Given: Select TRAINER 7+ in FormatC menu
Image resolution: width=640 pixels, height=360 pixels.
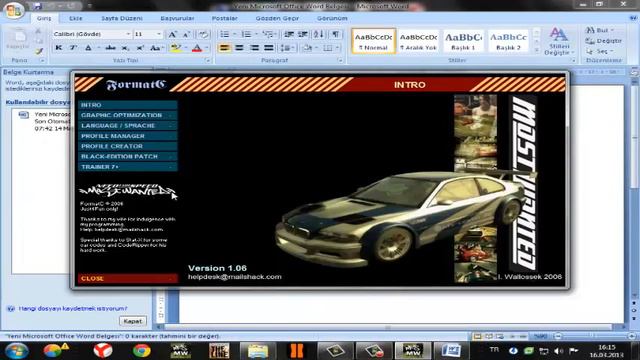Looking at the screenshot, I should [127, 167].
